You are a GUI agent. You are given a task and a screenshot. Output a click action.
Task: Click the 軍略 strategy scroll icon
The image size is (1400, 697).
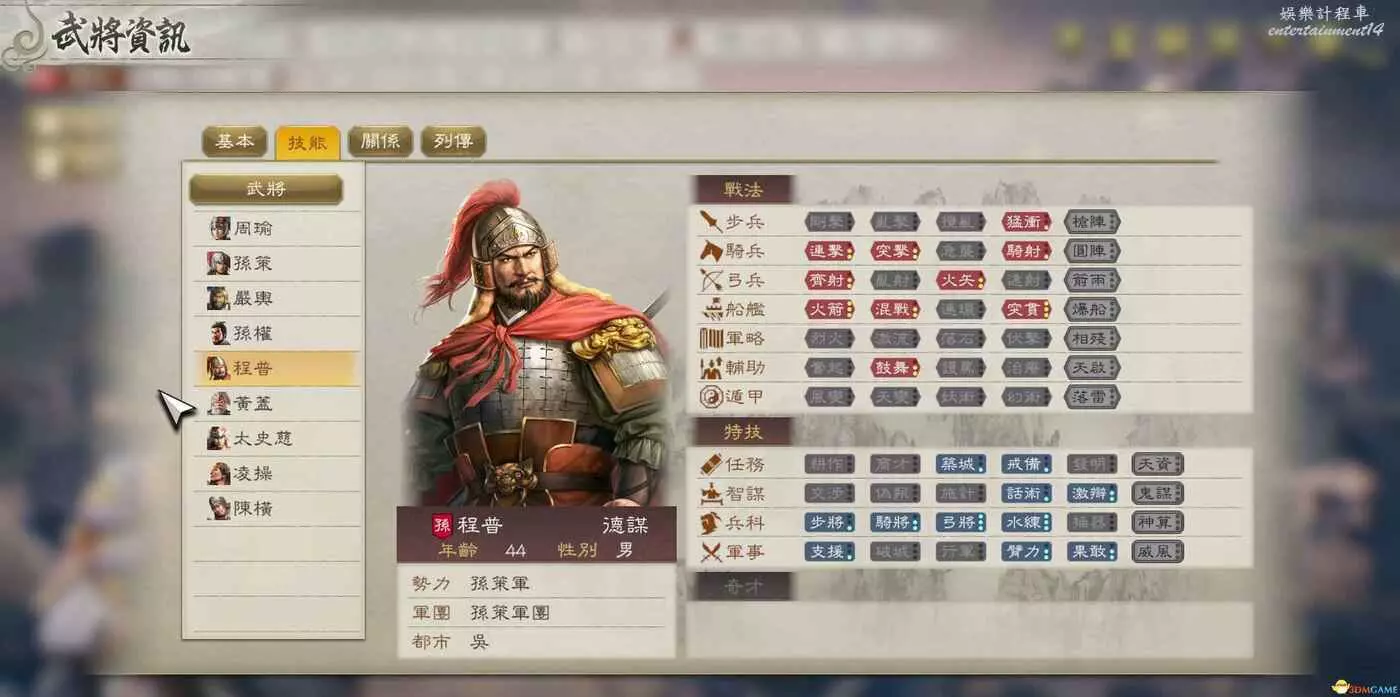(711, 338)
